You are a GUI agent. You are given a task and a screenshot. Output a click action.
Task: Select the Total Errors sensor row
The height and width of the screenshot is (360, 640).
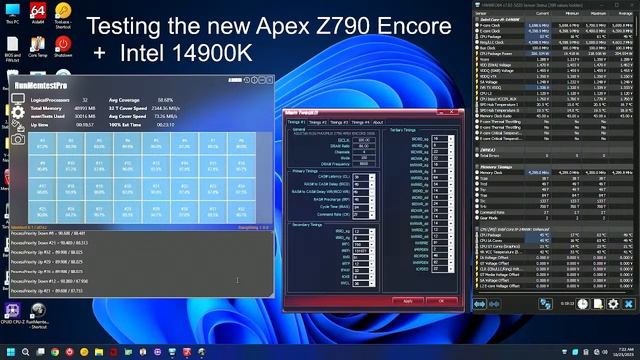click(x=554, y=156)
